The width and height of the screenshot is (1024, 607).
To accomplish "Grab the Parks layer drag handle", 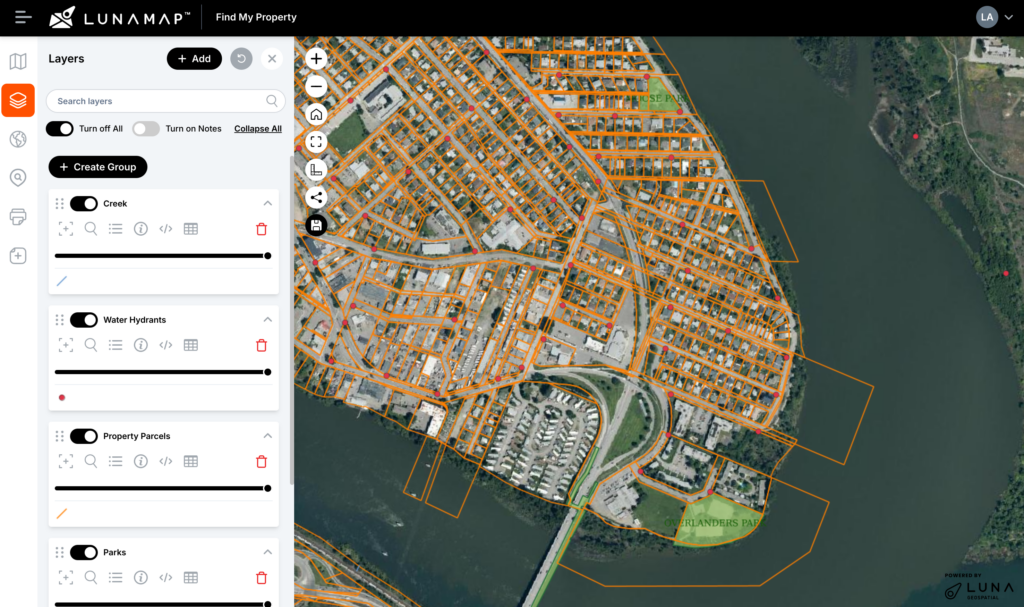I will tap(59, 553).
